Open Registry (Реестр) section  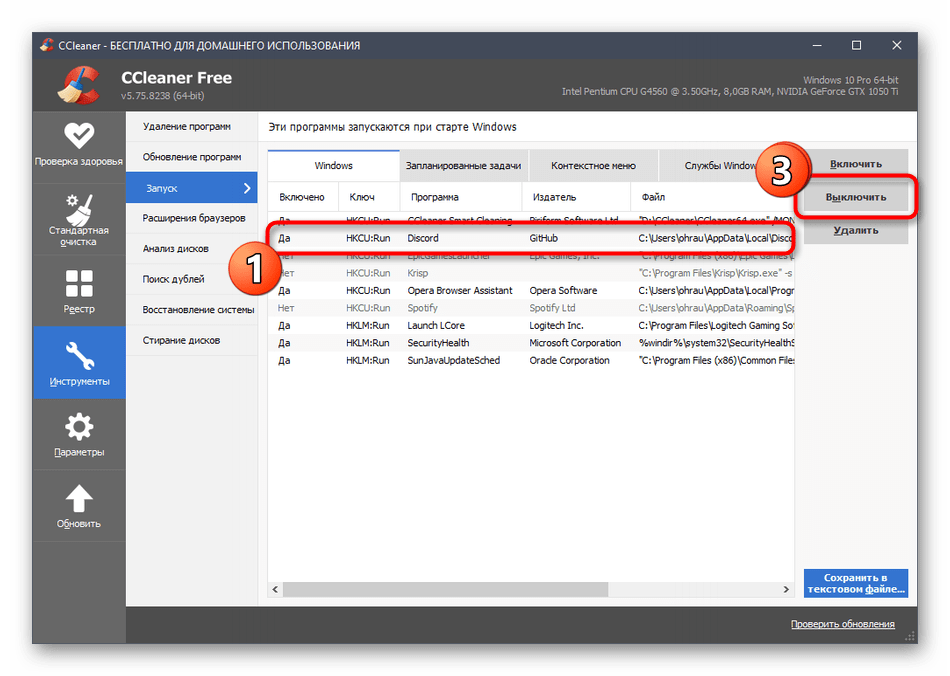79,291
